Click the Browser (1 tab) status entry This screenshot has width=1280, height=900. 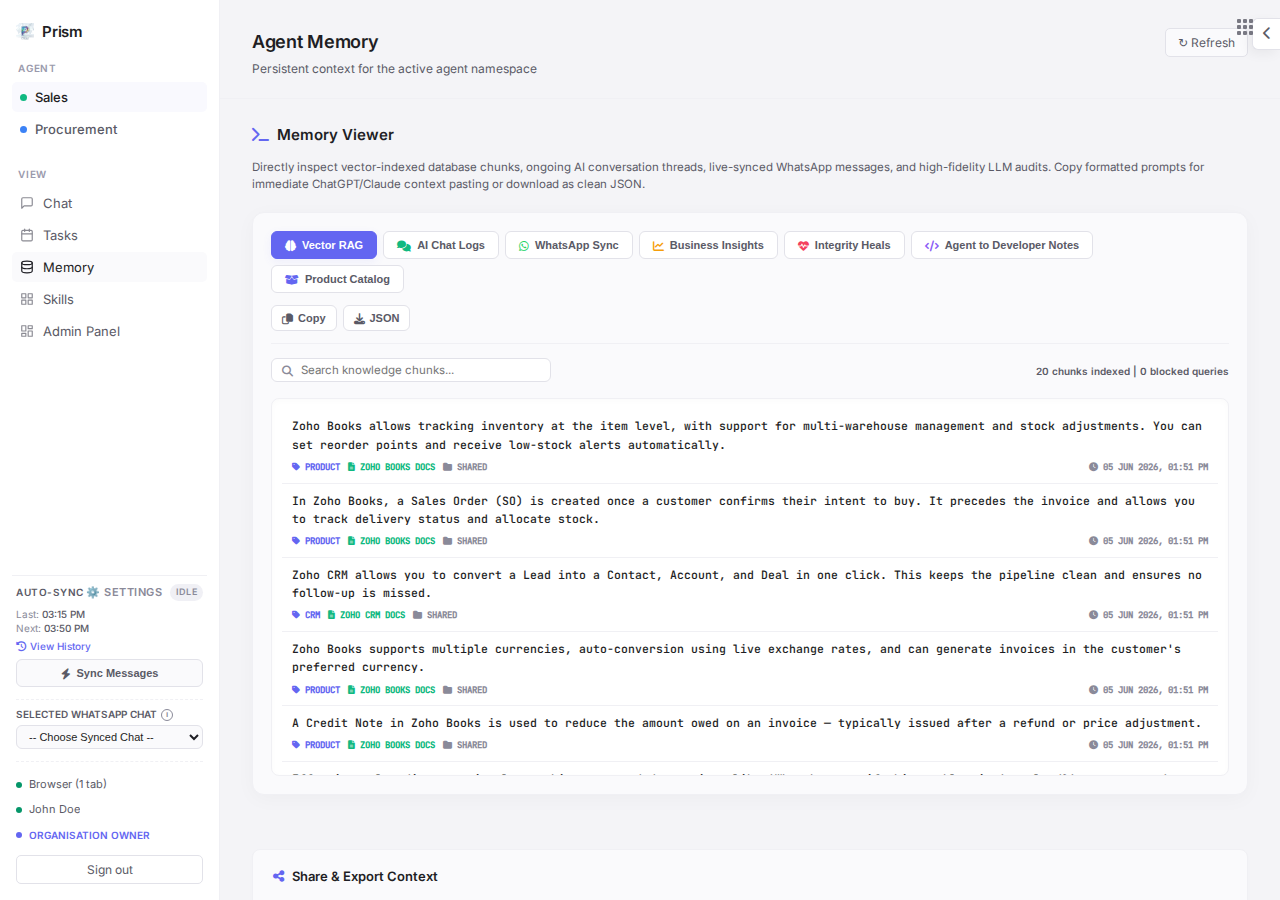(67, 784)
